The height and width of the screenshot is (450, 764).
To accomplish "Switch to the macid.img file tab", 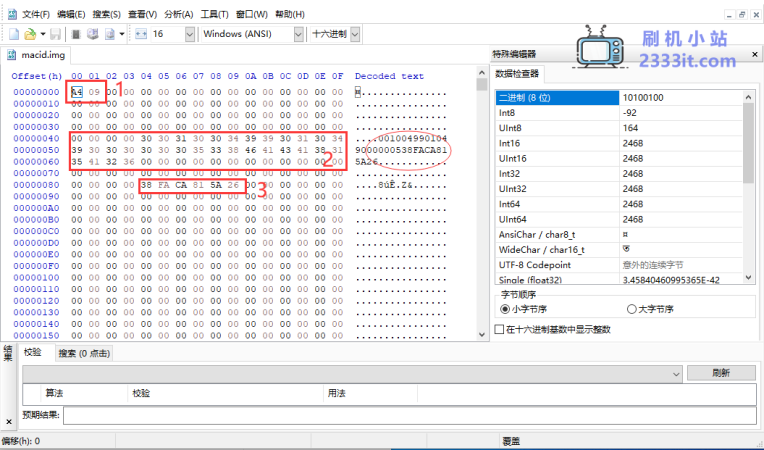I will pos(37,55).
